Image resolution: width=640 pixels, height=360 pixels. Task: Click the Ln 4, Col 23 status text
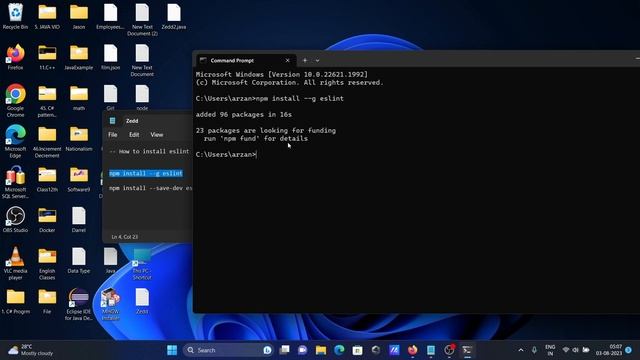[124, 237]
